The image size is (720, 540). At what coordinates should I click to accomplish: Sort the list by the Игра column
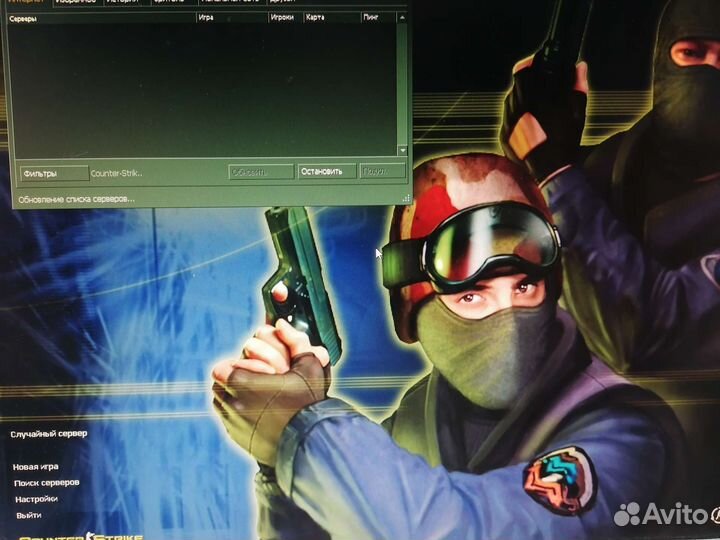[x=232, y=18]
